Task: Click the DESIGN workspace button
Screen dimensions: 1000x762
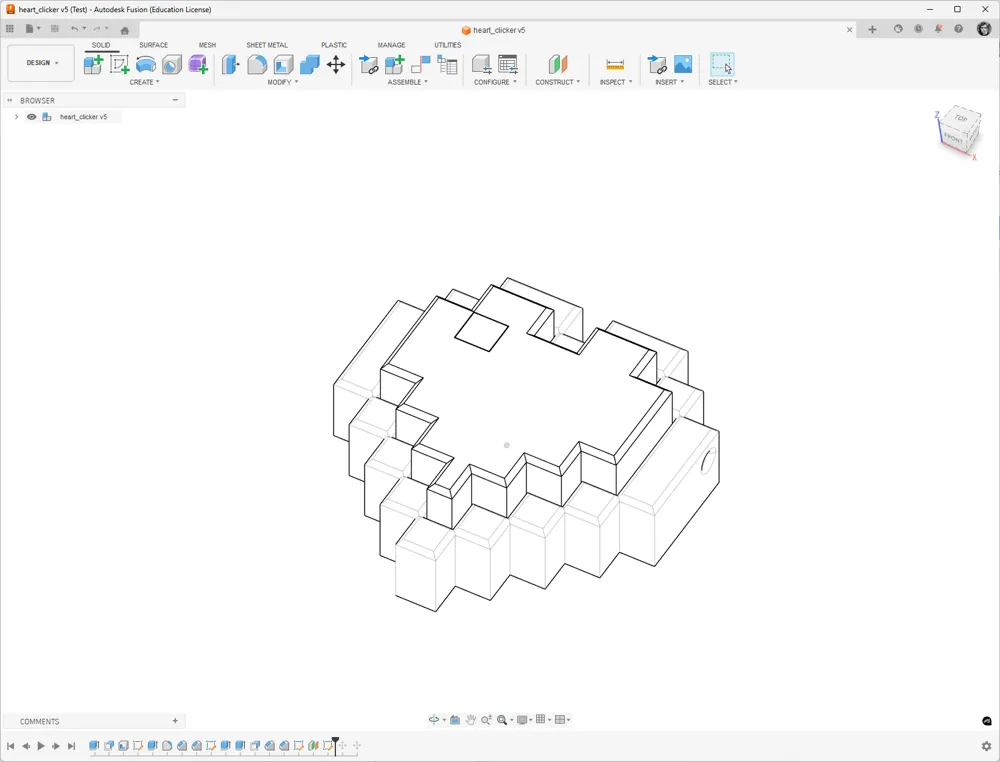Action: click(x=40, y=62)
